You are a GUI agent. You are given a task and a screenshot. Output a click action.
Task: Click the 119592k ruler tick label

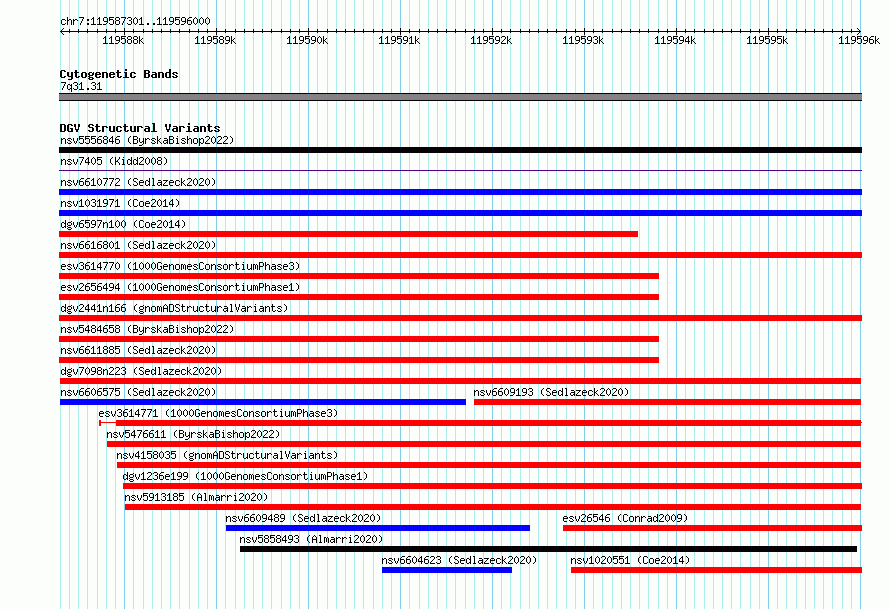pos(491,40)
